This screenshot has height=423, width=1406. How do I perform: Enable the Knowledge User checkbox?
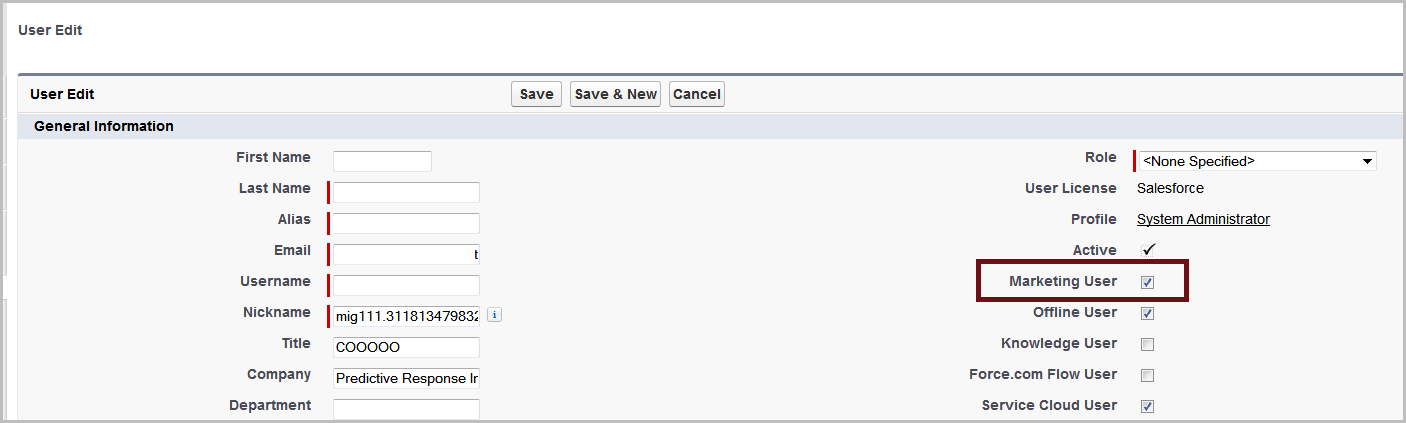click(x=1148, y=344)
